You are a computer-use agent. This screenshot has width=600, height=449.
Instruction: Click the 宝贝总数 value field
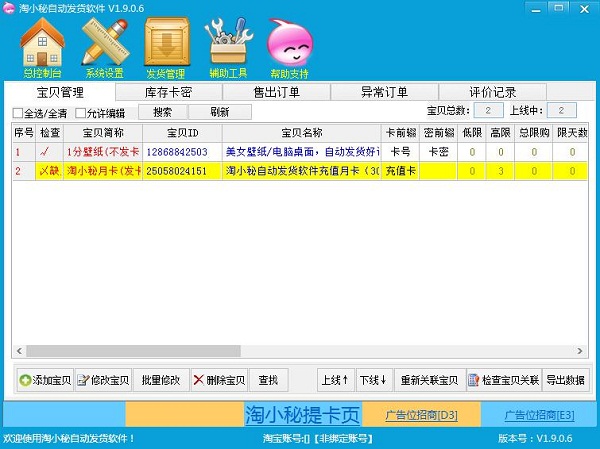(x=488, y=111)
